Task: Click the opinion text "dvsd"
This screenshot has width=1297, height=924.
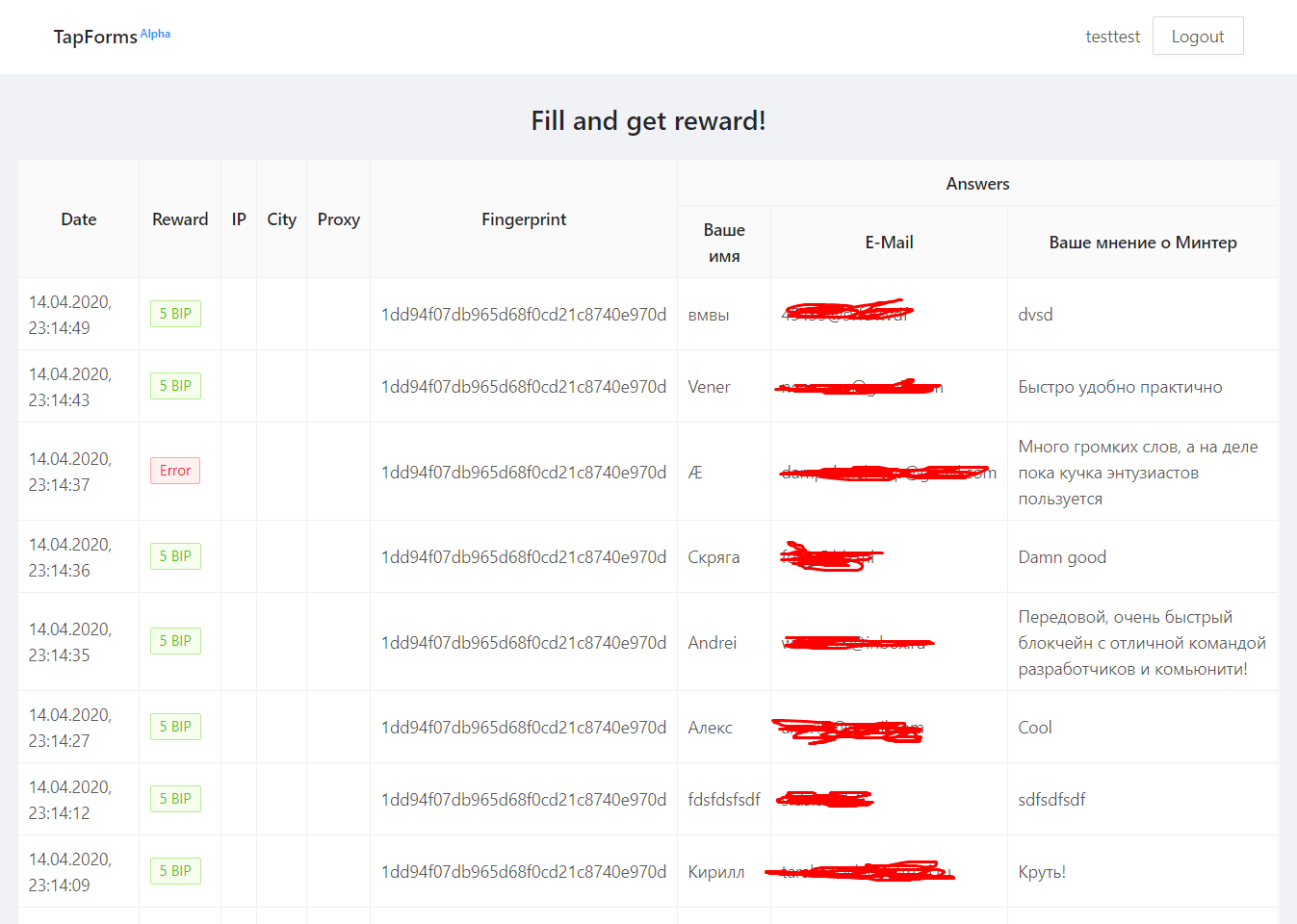Action: point(1035,315)
